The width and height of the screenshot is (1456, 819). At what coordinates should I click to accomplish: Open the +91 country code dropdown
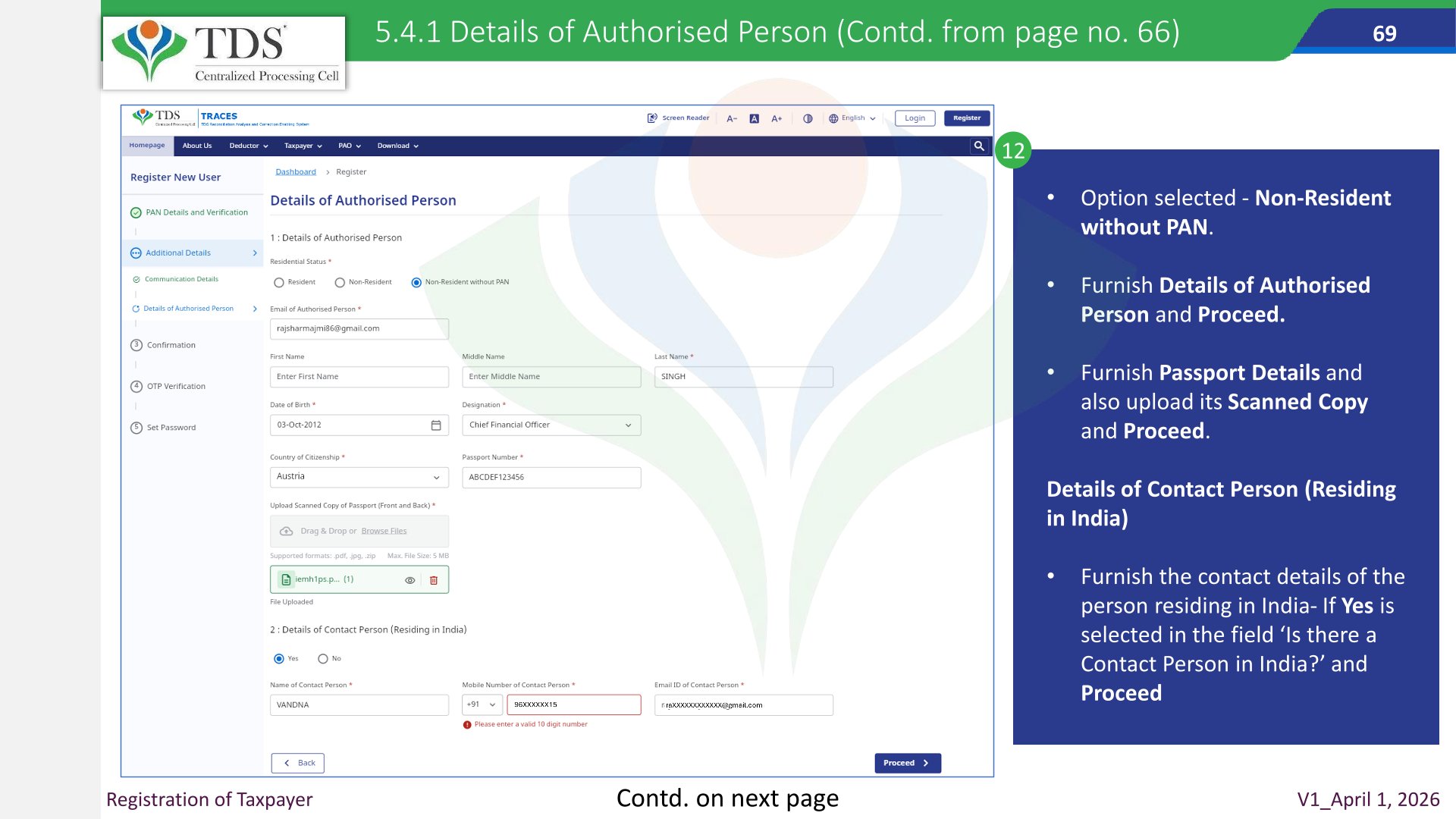pyautogui.click(x=482, y=705)
